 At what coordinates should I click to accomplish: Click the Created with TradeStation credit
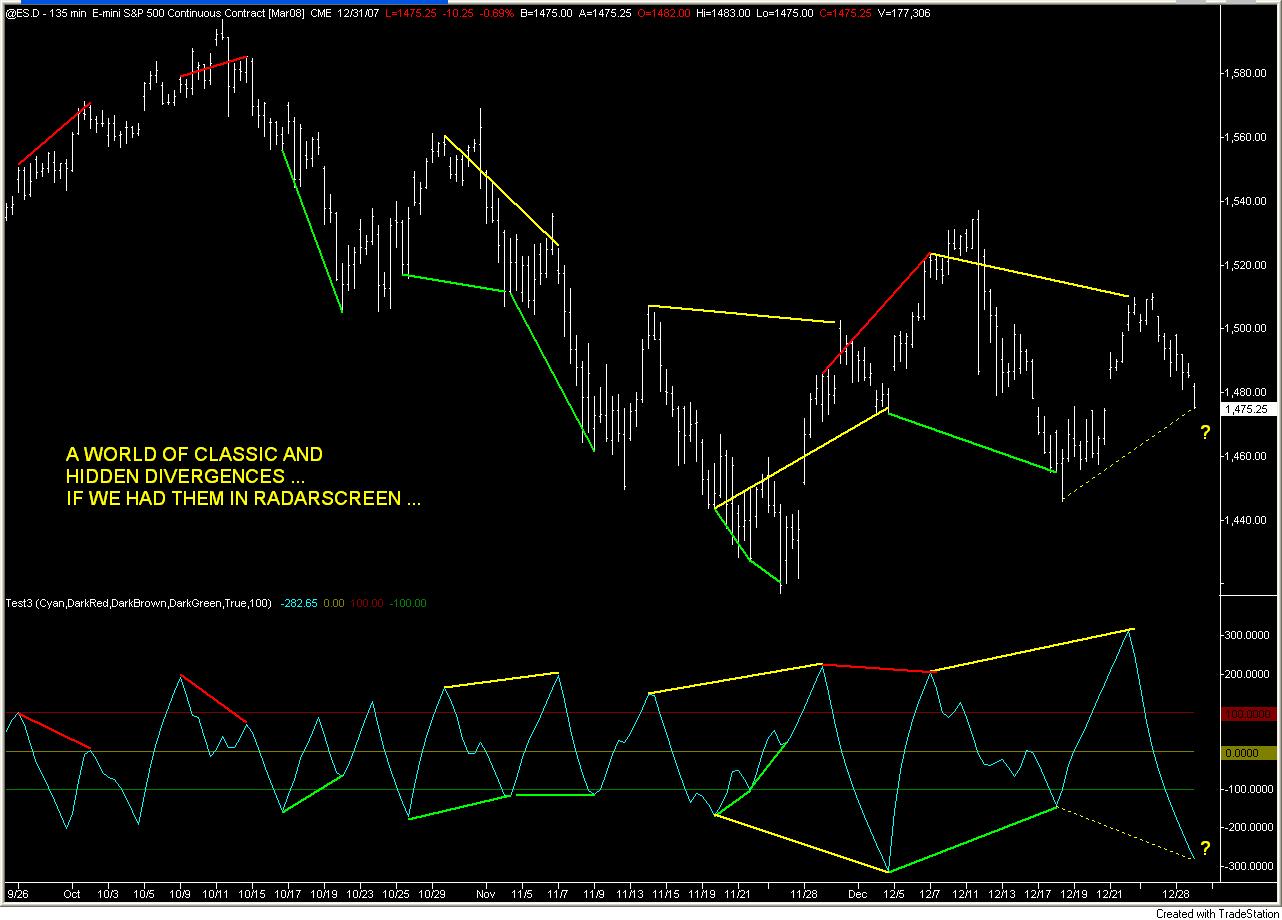(x=1218, y=913)
